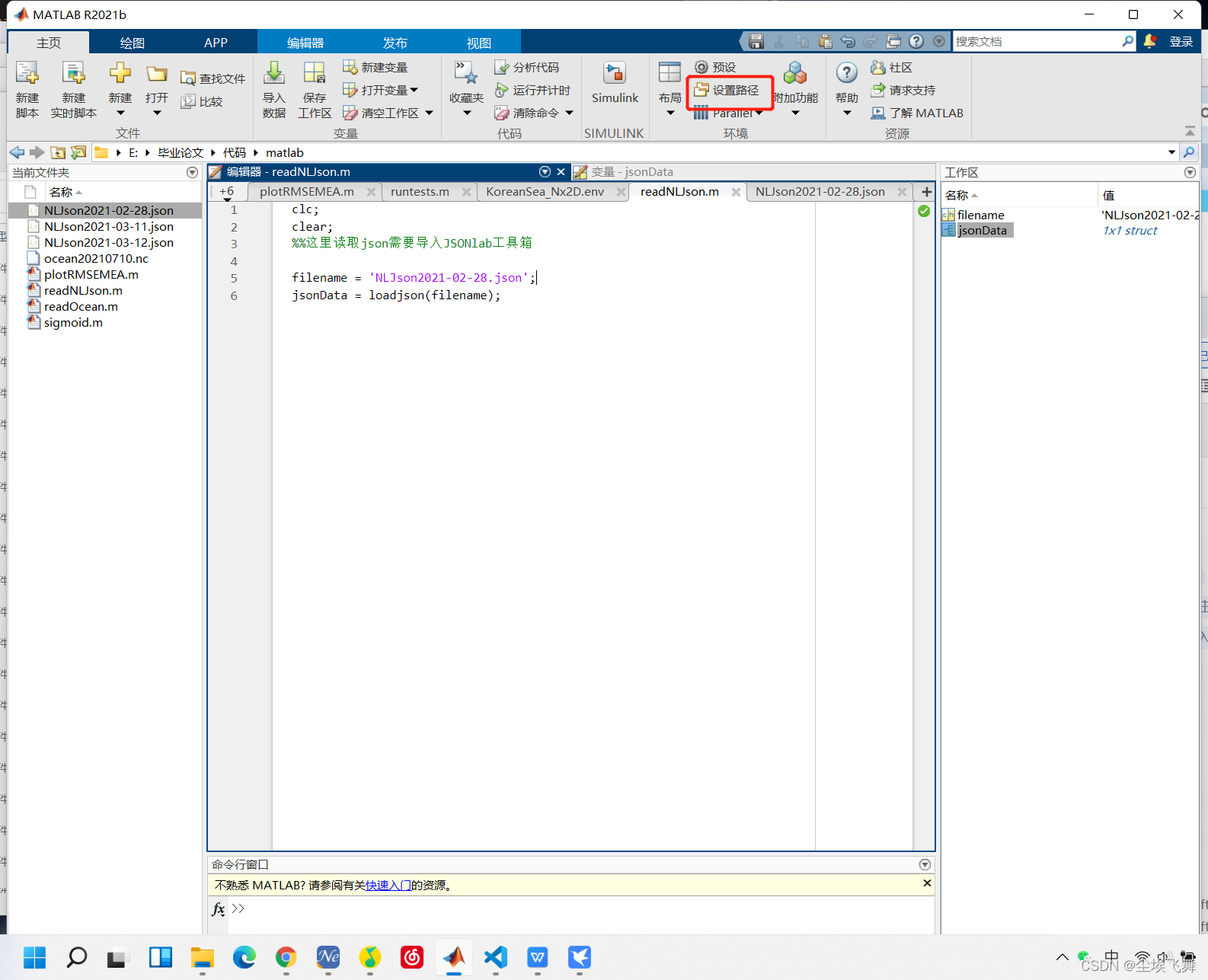
Task: Switch to the 主页 (Home) ribbon tab
Action: click(49, 43)
